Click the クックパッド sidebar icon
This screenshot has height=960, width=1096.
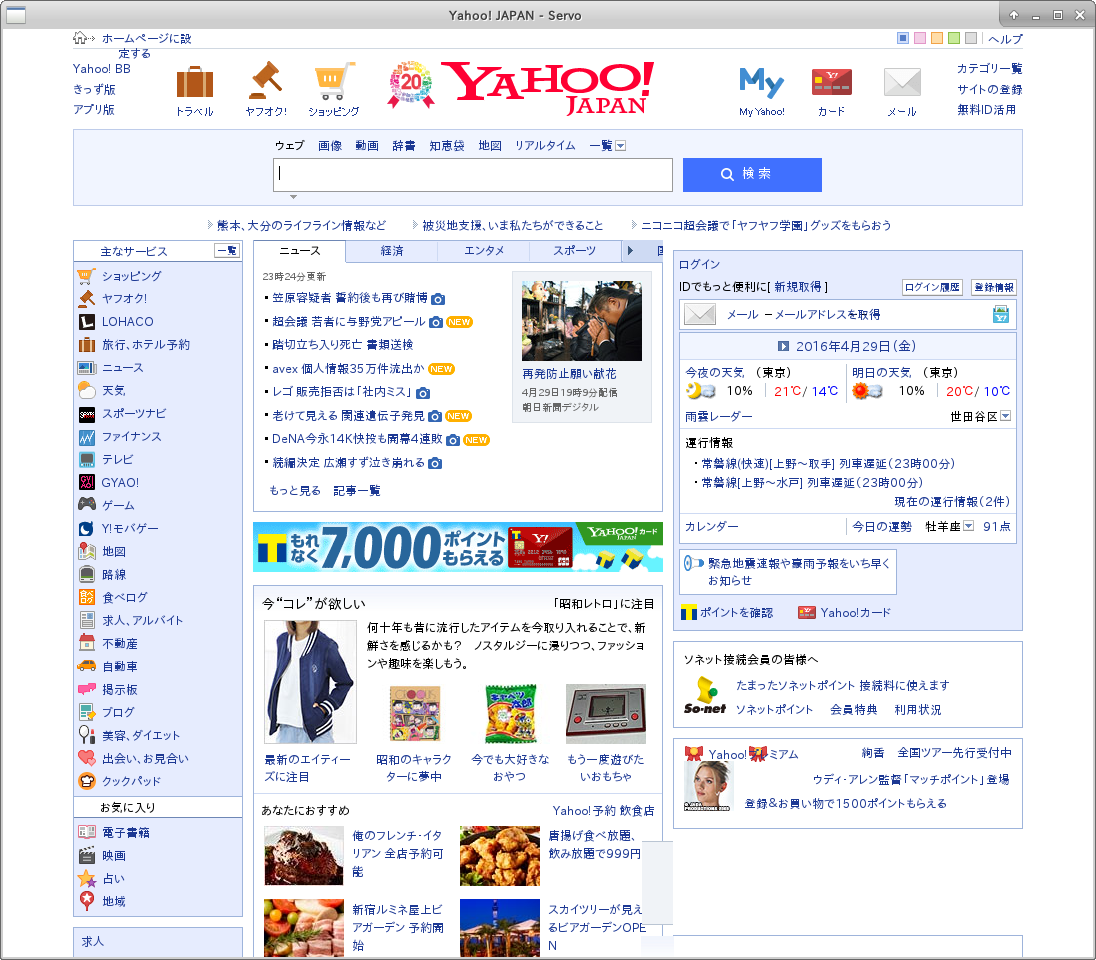pyautogui.click(x=87, y=781)
